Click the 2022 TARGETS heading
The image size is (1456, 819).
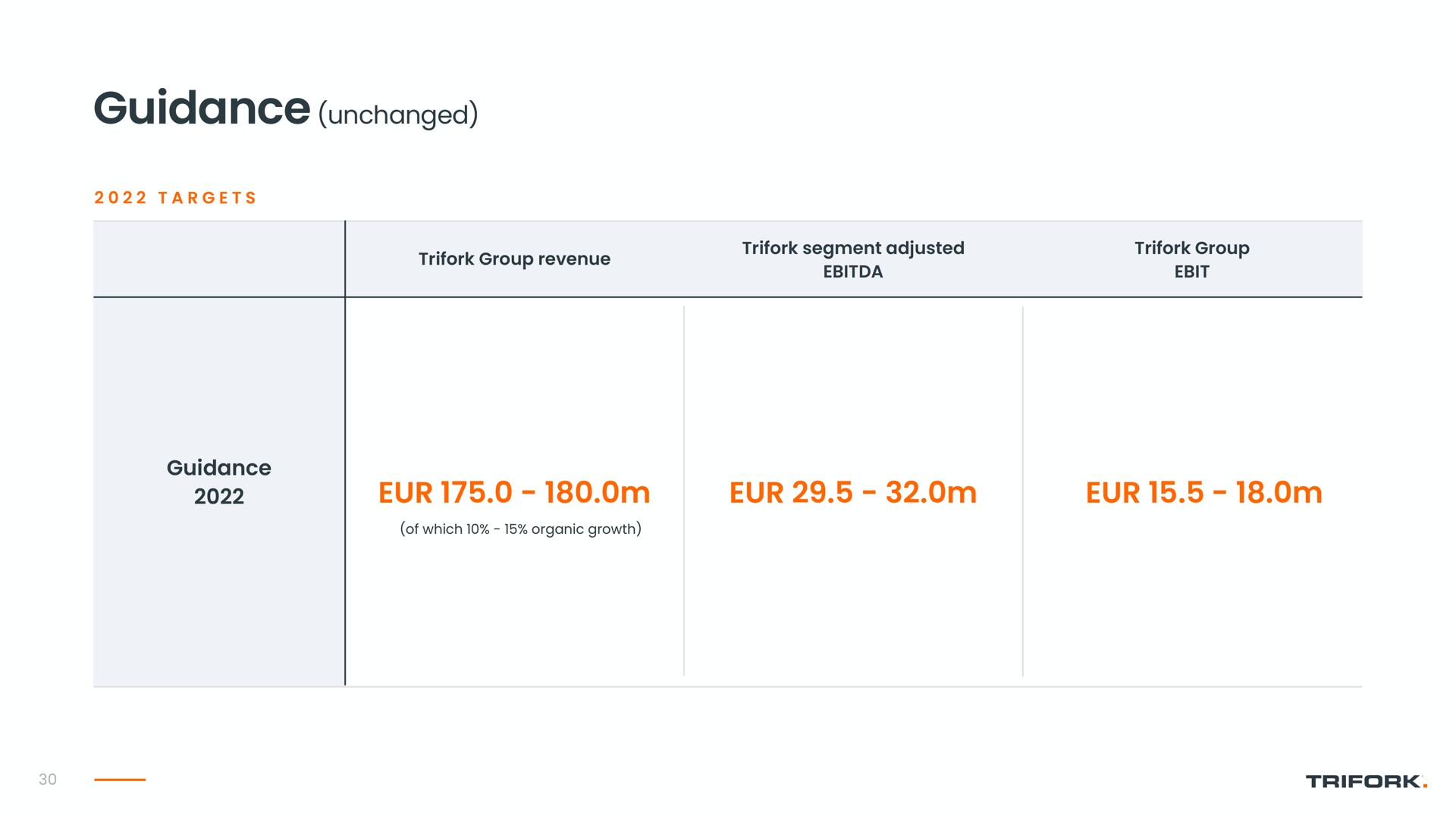coord(175,198)
